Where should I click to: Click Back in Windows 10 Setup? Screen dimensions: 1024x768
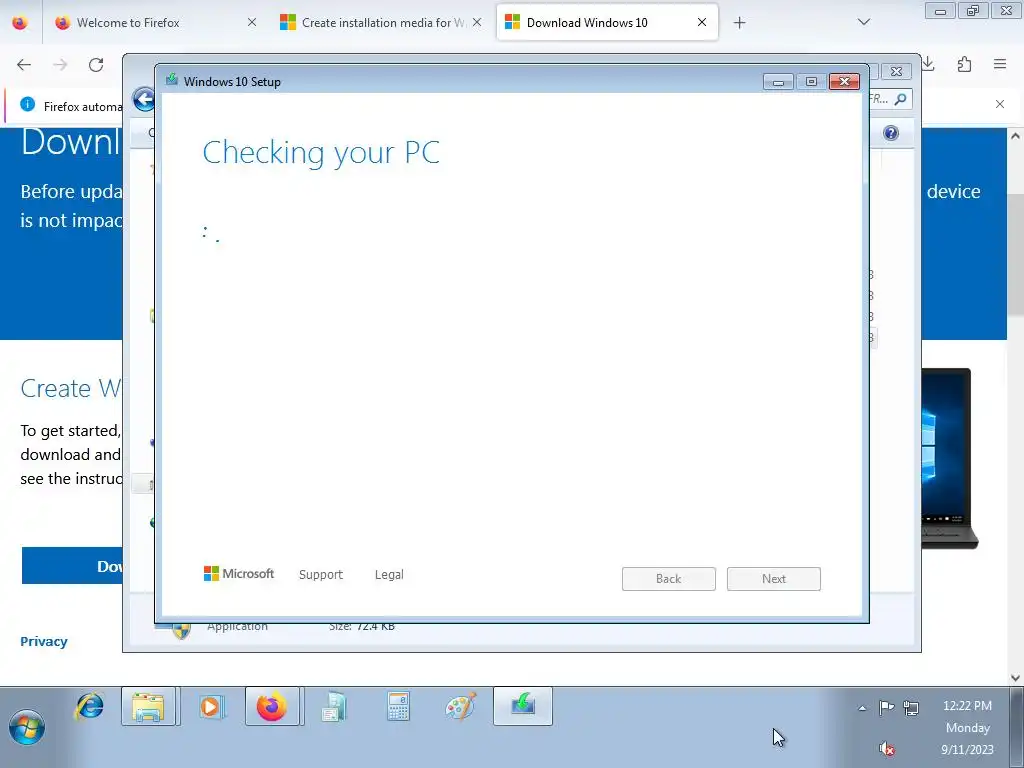[669, 579]
